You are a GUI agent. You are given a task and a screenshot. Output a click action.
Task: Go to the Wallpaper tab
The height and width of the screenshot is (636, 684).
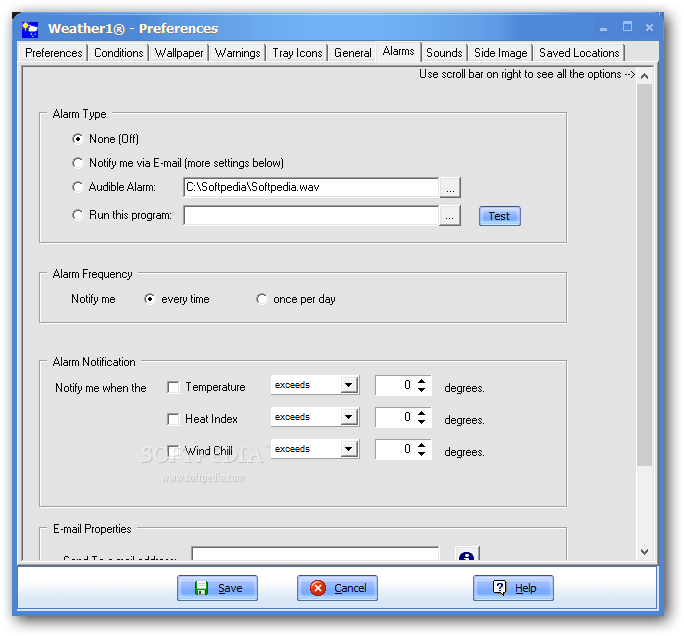point(179,53)
